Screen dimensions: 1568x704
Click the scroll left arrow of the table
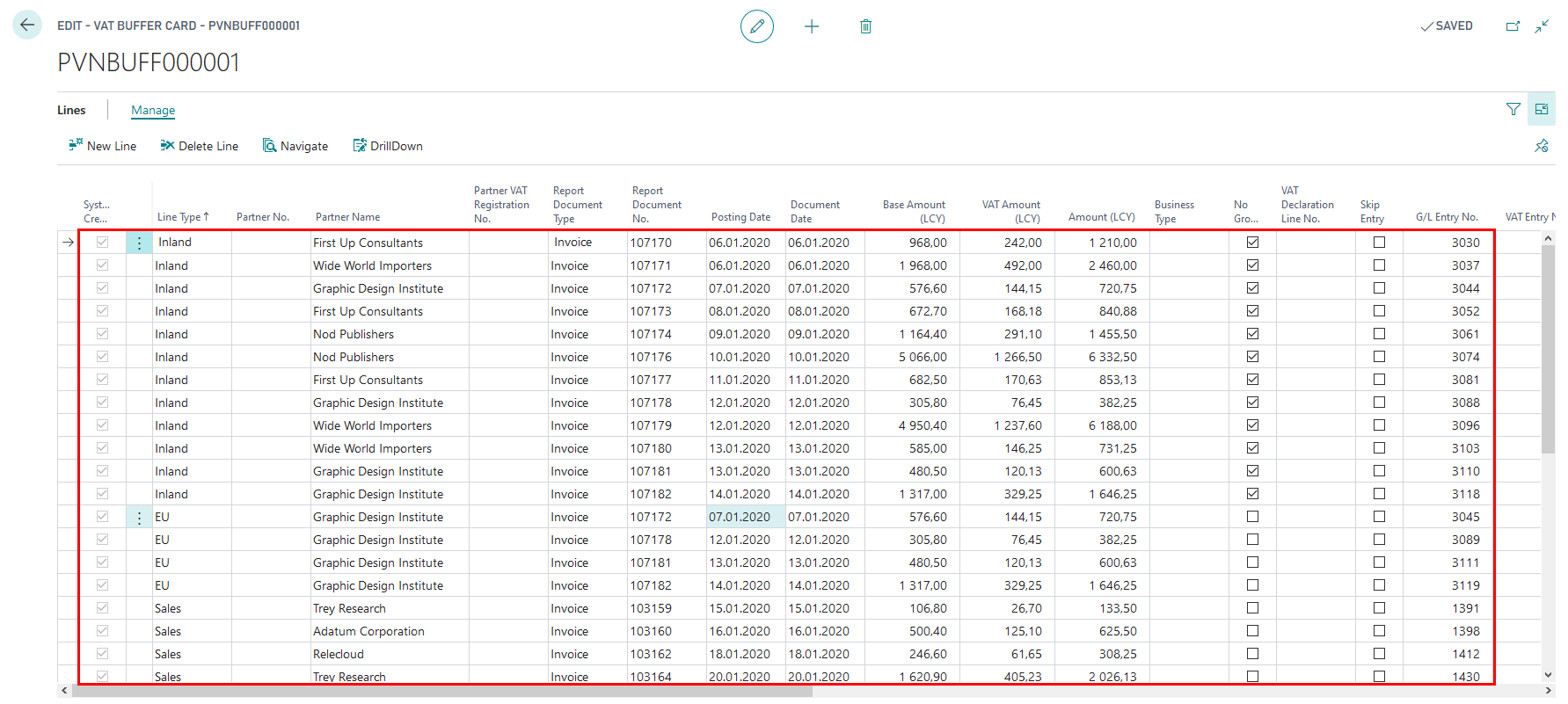(x=63, y=691)
